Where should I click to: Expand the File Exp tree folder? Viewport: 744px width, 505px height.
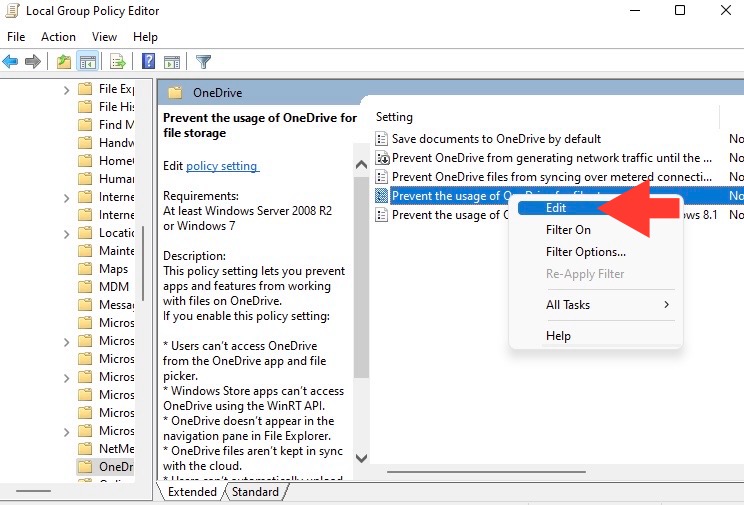(x=66, y=89)
